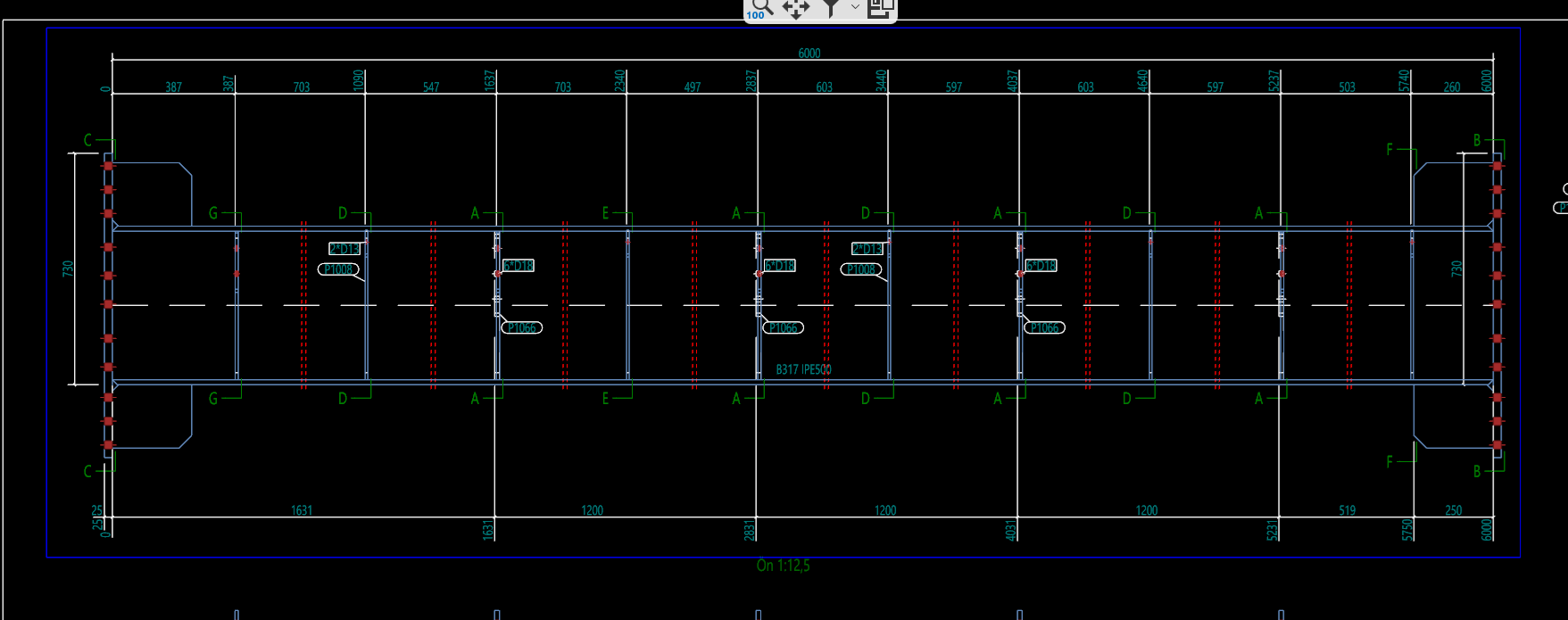This screenshot has height=620, width=1568.
Task: Select the view title Ön 1:12,5
Action: (x=783, y=566)
